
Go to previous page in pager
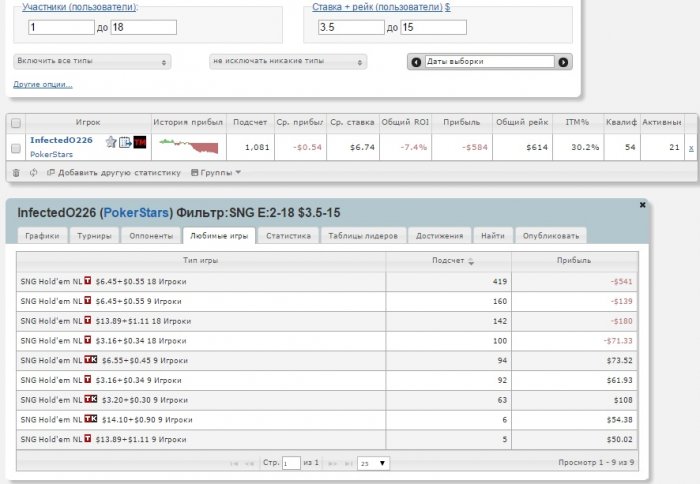pyautogui.click(x=250, y=463)
